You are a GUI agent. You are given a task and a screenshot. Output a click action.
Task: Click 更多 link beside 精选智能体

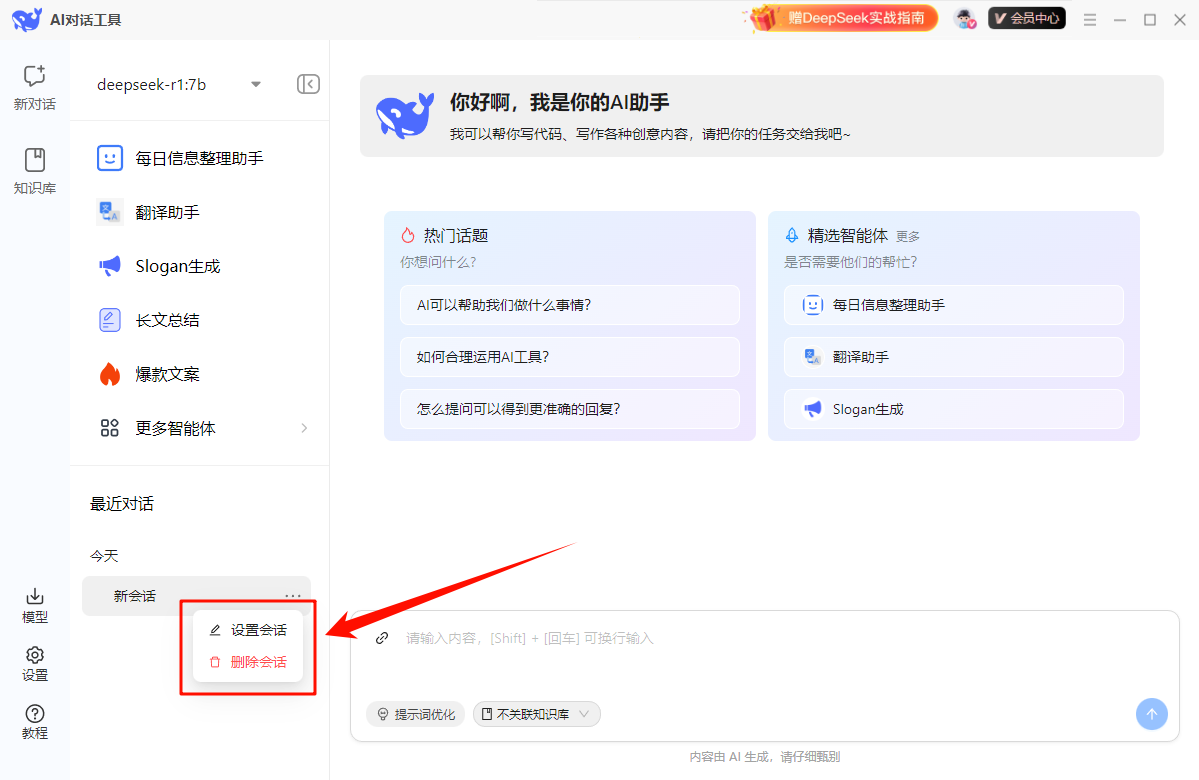coord(908,237)
